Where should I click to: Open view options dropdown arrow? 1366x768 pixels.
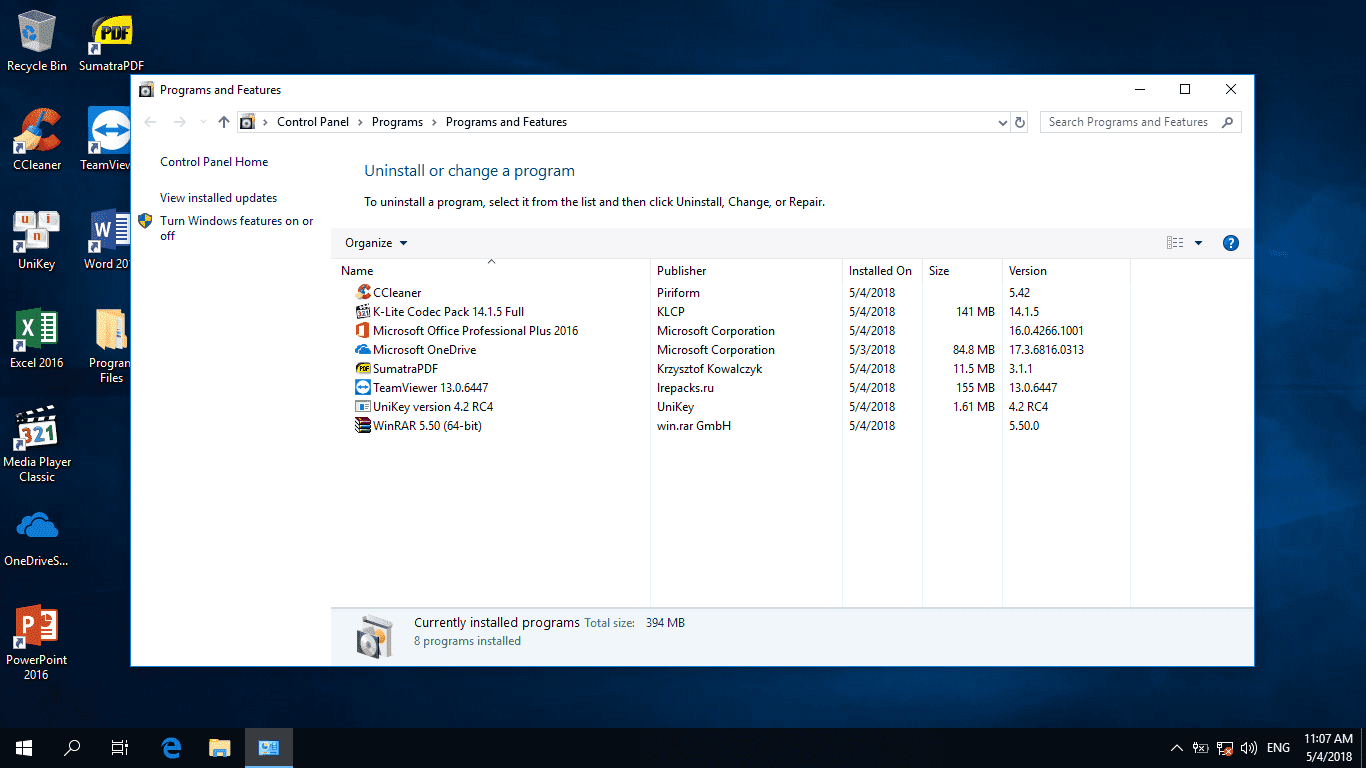pyautogui.click(x=1198, y=243)
